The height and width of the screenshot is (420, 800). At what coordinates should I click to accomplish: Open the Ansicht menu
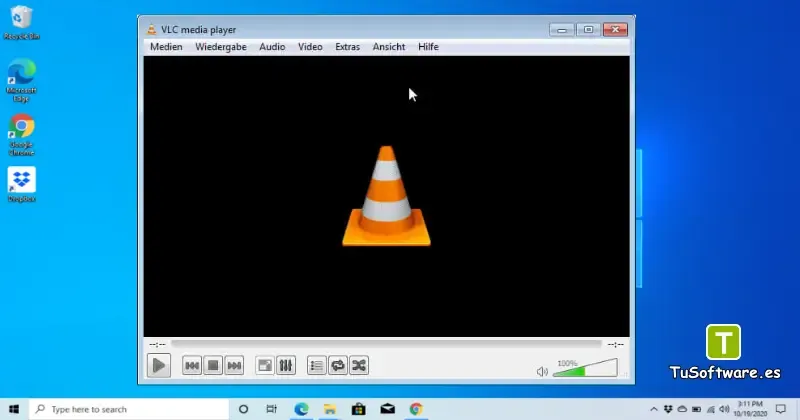click(x=389, y=47)
